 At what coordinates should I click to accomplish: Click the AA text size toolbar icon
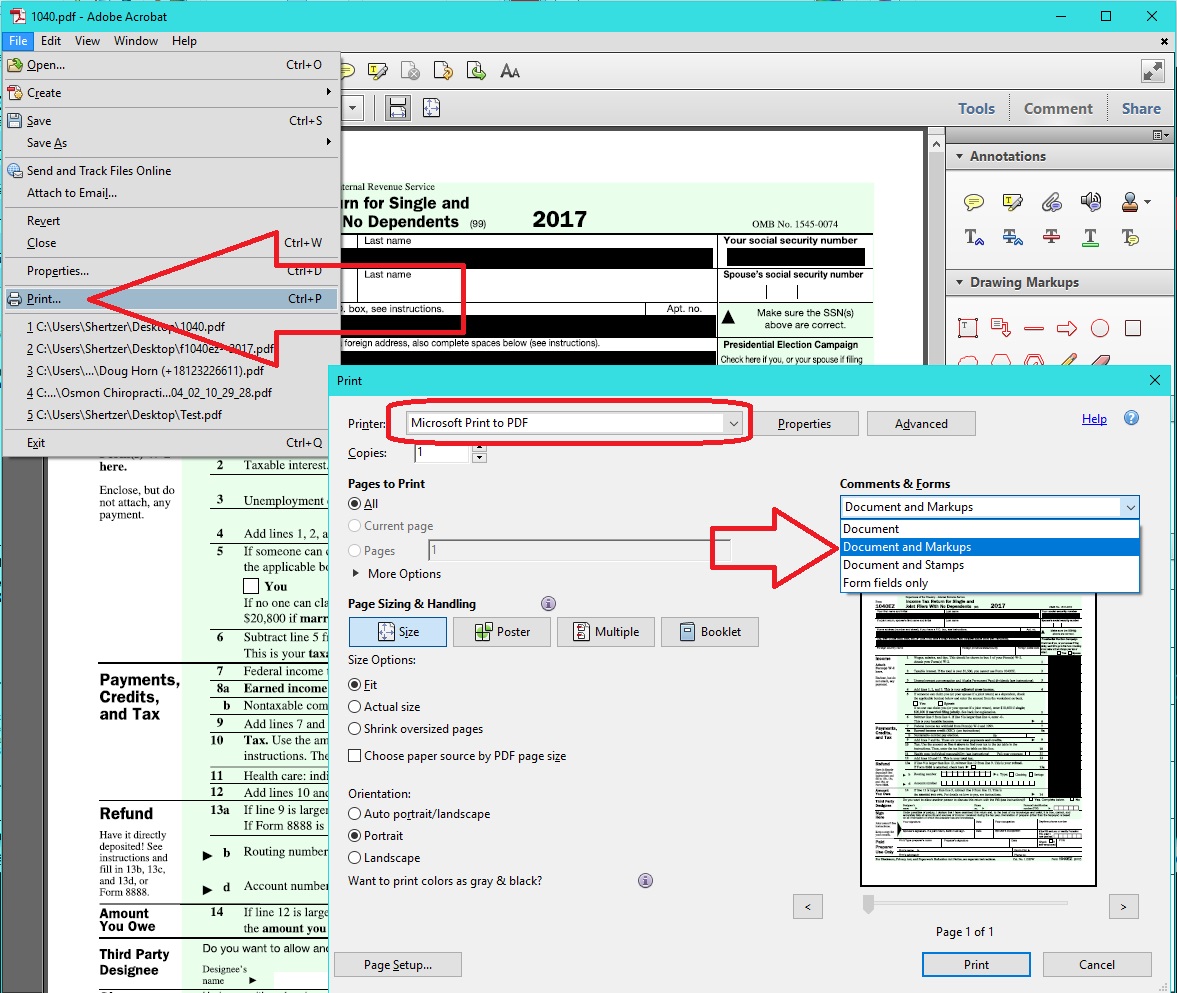pyautogui.click(x=510, y=71)
